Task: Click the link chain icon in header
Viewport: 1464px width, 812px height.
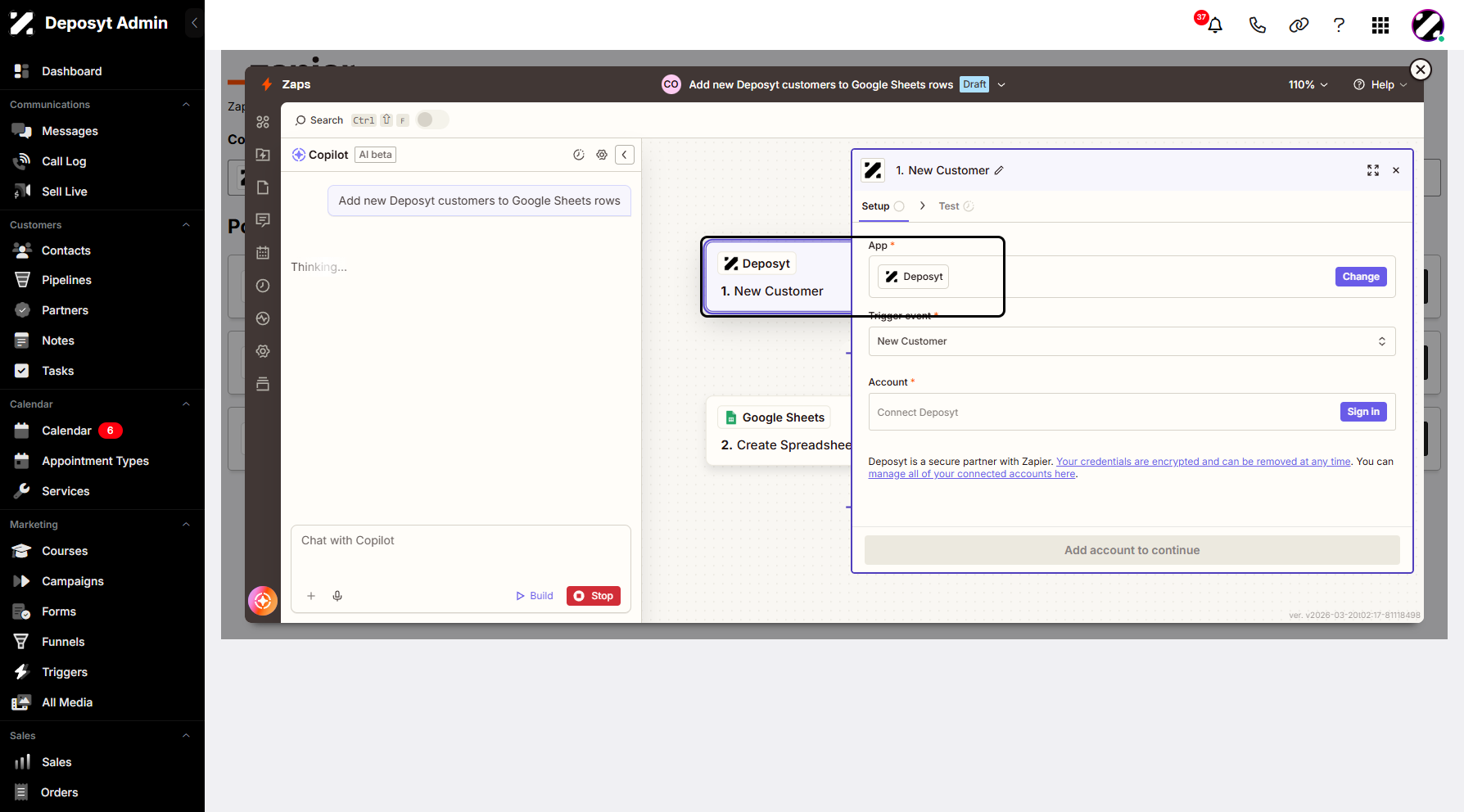Action: [x=1299, y=25]
